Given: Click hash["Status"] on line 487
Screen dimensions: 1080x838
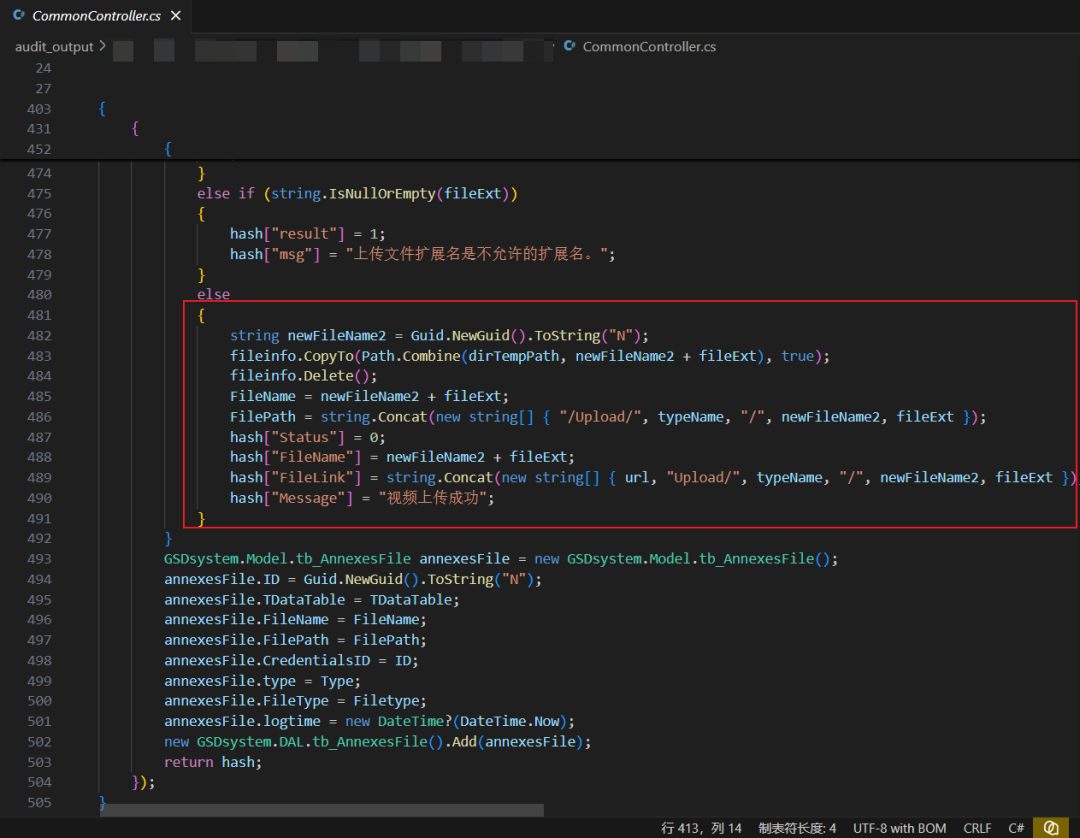Looking at the screenshot, I should 287,437.
